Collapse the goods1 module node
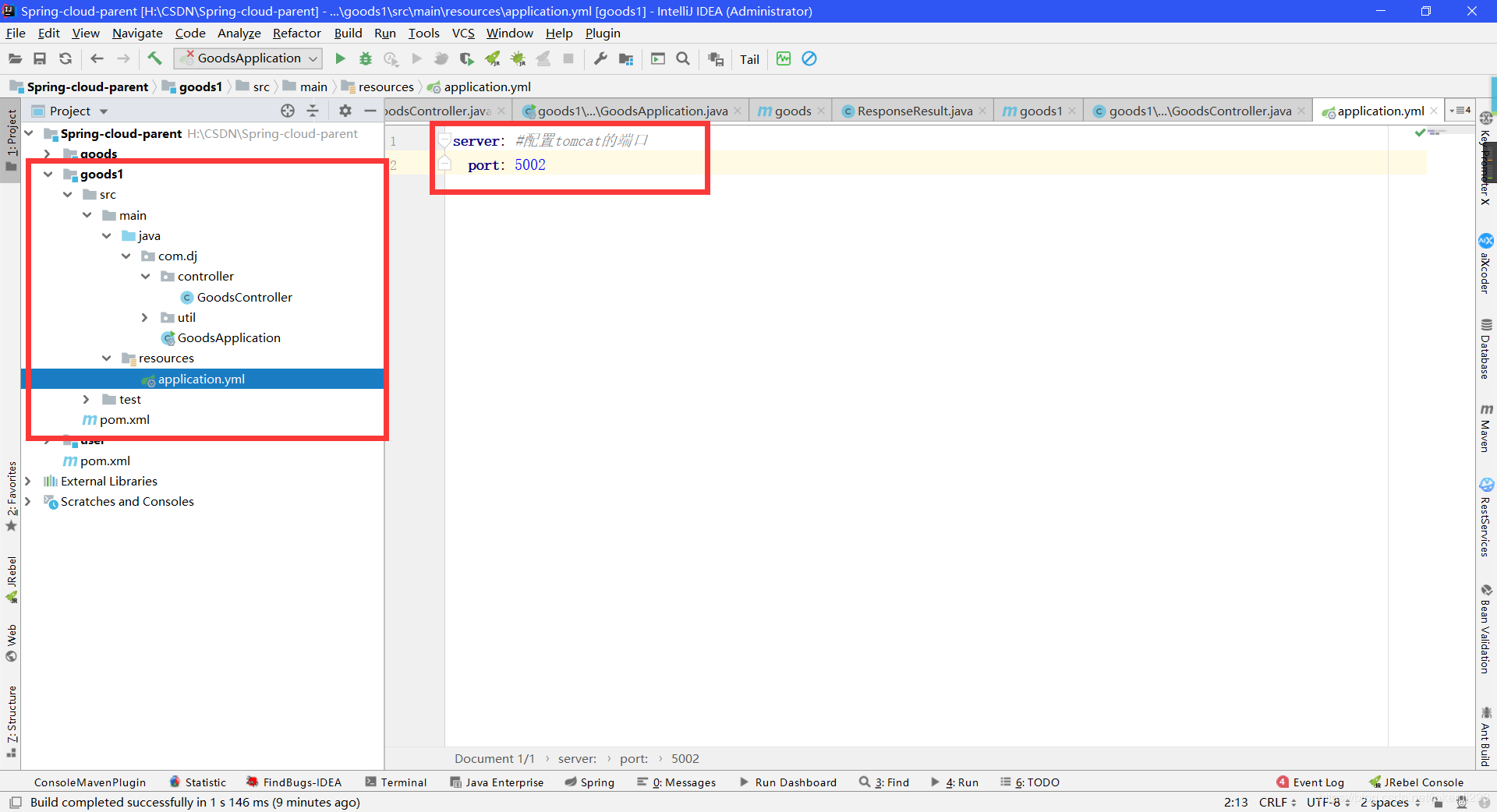1497x812 pixels. pyautogui.click(x=48, y=174)
